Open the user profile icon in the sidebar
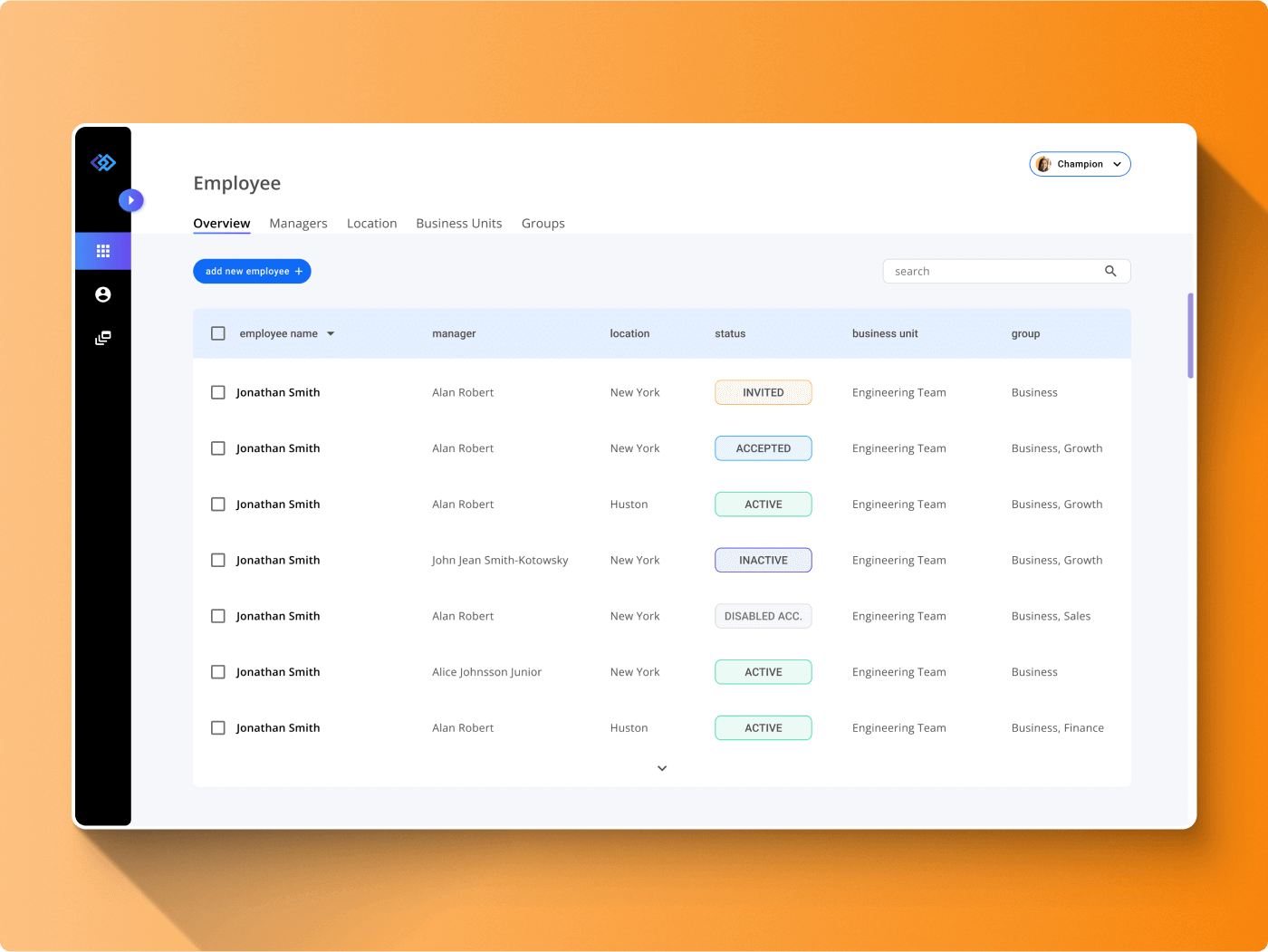 click(x=103, y=294)
